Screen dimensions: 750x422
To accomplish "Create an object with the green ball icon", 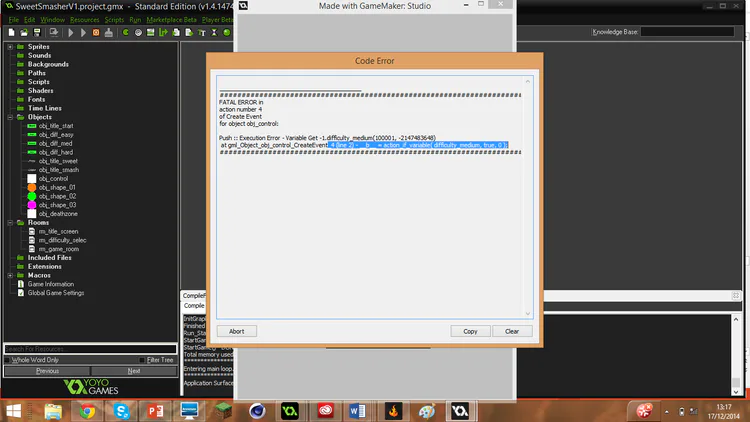I will (227, 33).
